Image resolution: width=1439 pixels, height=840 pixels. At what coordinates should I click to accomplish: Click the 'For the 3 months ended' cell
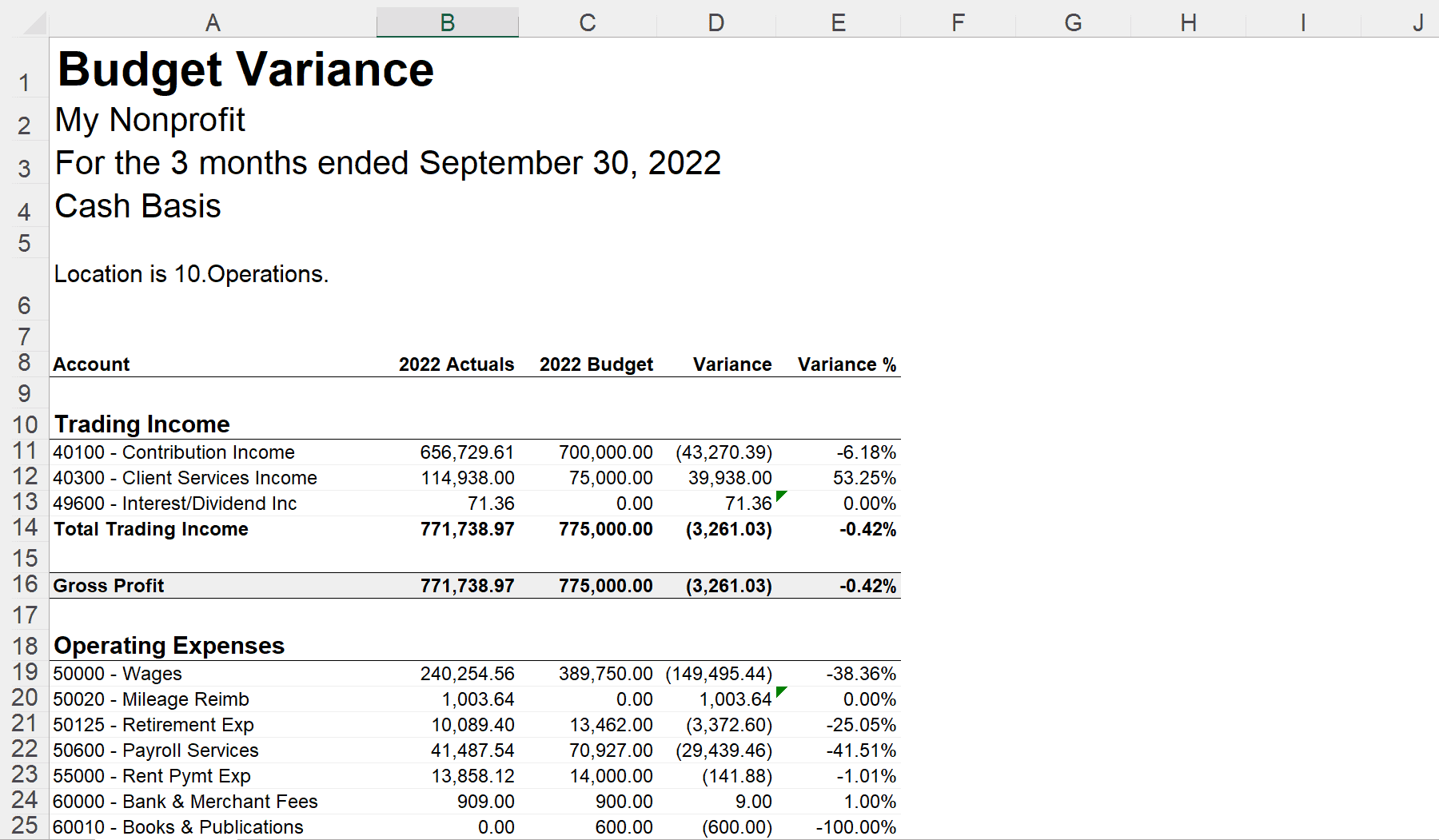tap(388, 163)
